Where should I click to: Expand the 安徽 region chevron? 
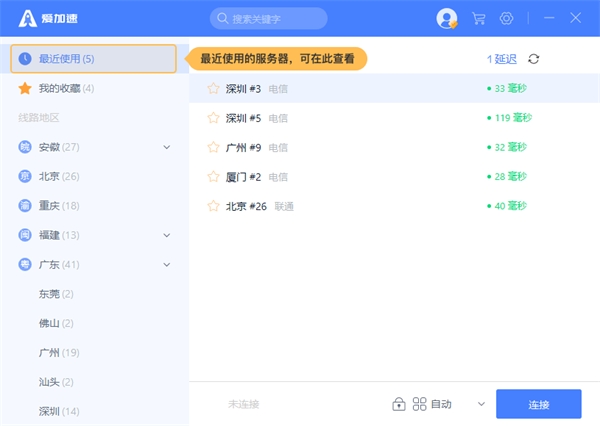(x=167, y=148)
